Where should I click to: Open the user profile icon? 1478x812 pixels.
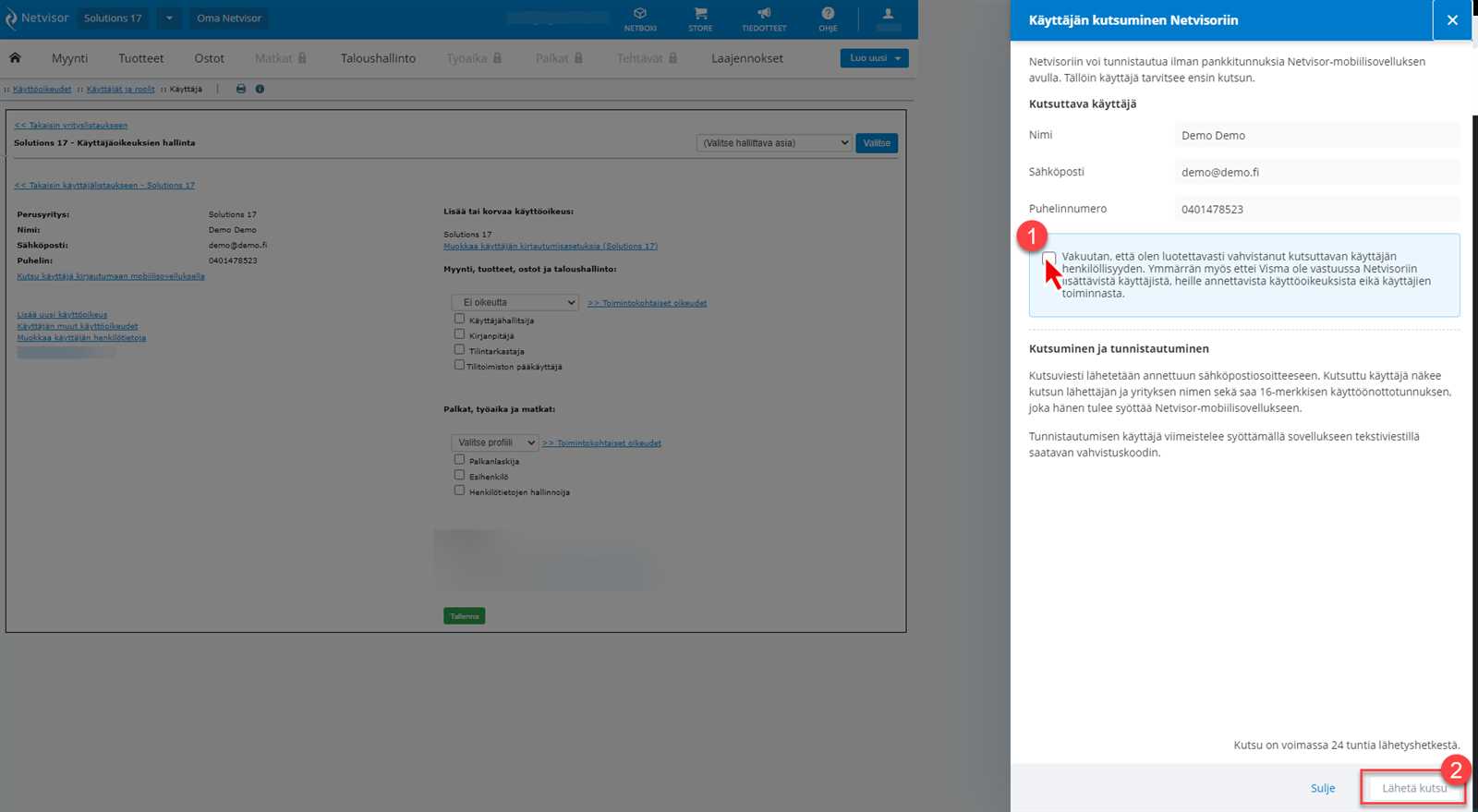tap(888, 14)
